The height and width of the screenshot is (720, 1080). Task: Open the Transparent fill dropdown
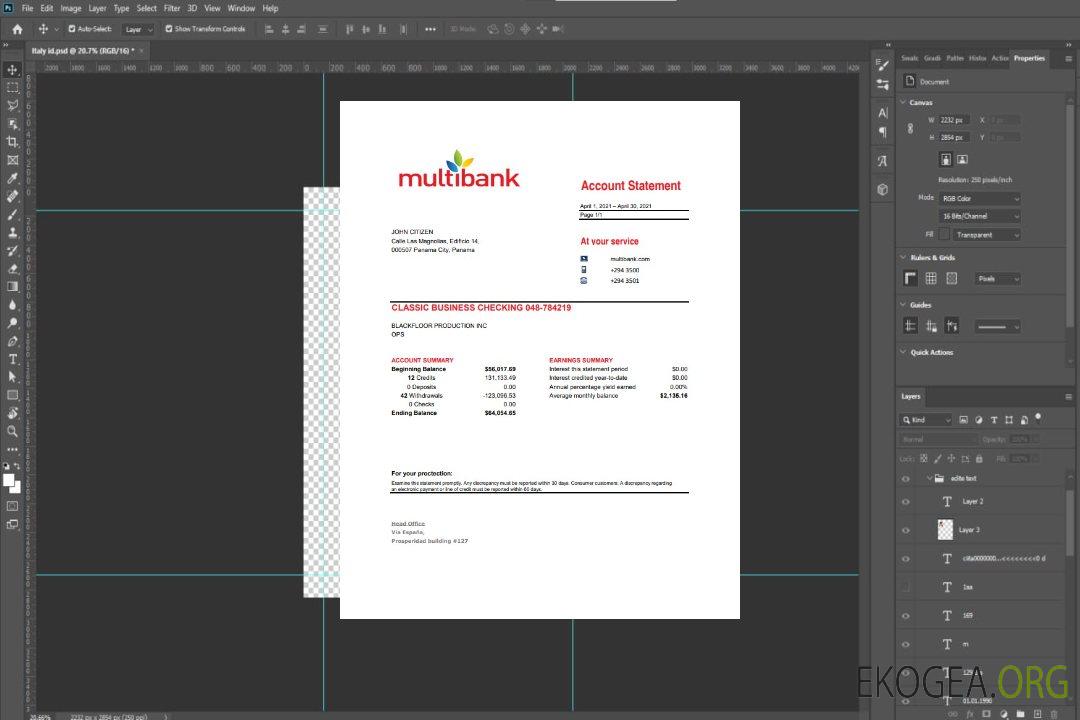pyautogui.click(x=986, y=235)
